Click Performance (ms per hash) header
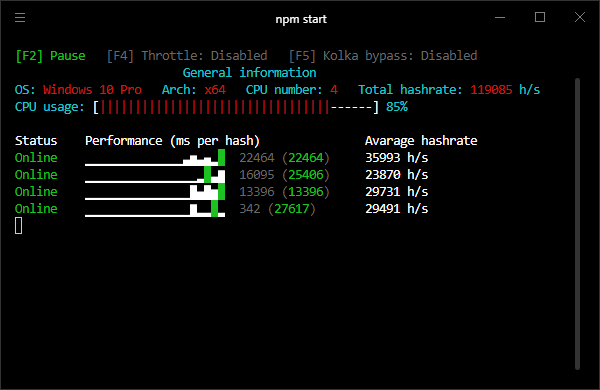The width and height of the screenshot is (600, 390). 172,141
